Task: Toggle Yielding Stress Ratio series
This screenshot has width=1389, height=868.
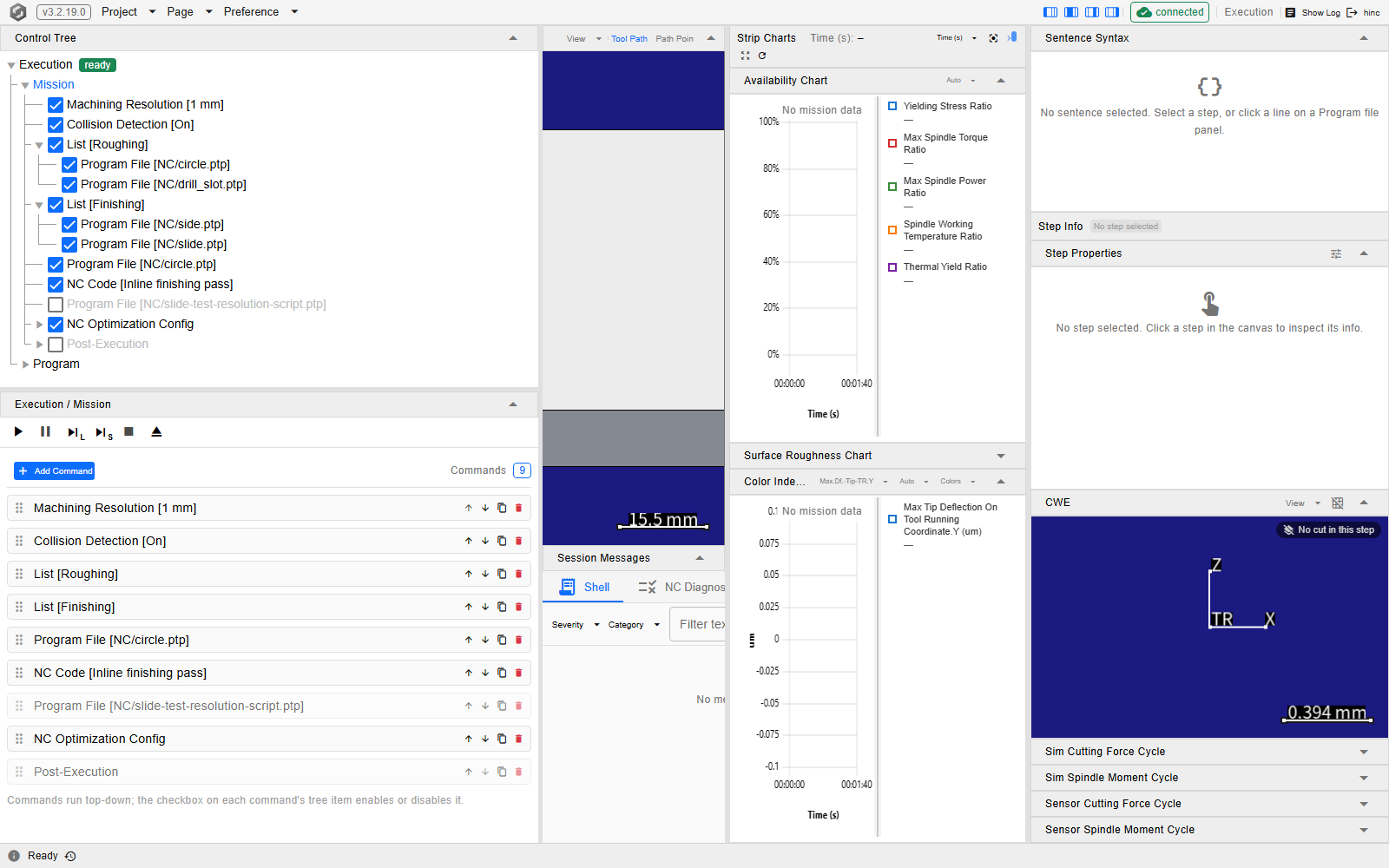Action: (x=892, y=106)
